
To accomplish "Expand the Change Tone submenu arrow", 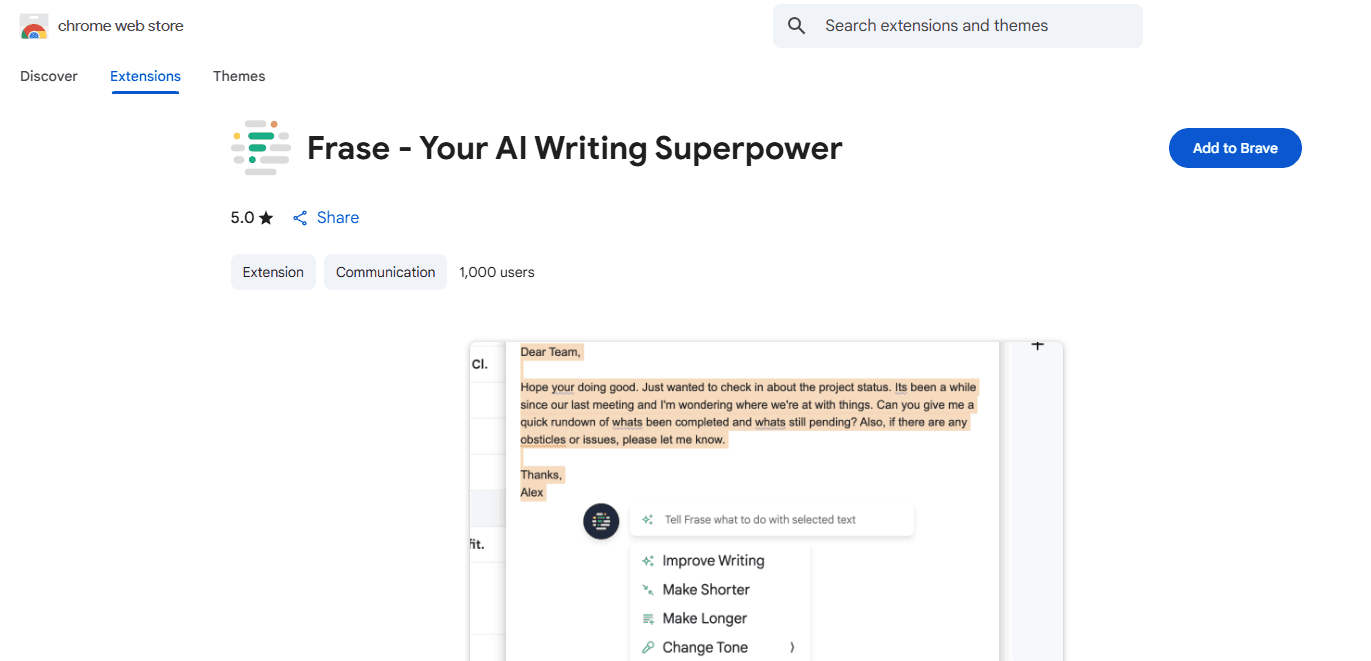I will [792, 648].
